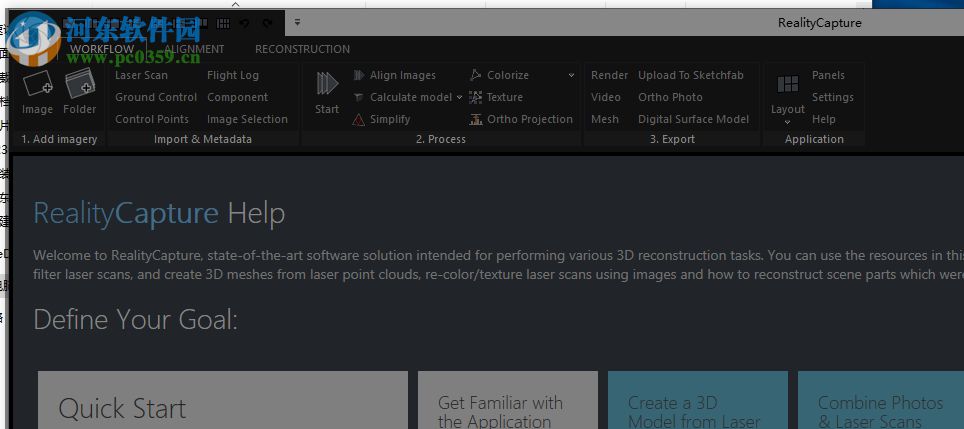Click the Mesh export button
This screenshot has height=429, width=964.
tap(605, 119)
